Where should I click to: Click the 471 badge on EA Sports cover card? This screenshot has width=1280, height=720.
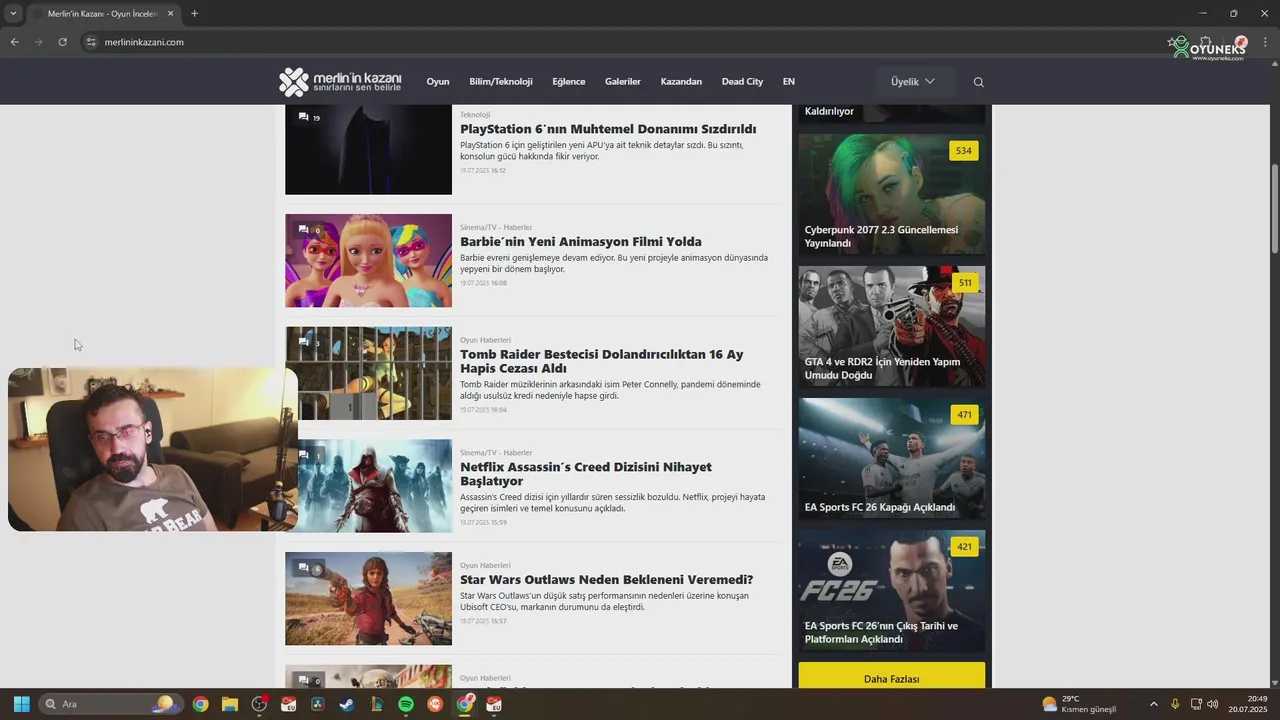964,415
